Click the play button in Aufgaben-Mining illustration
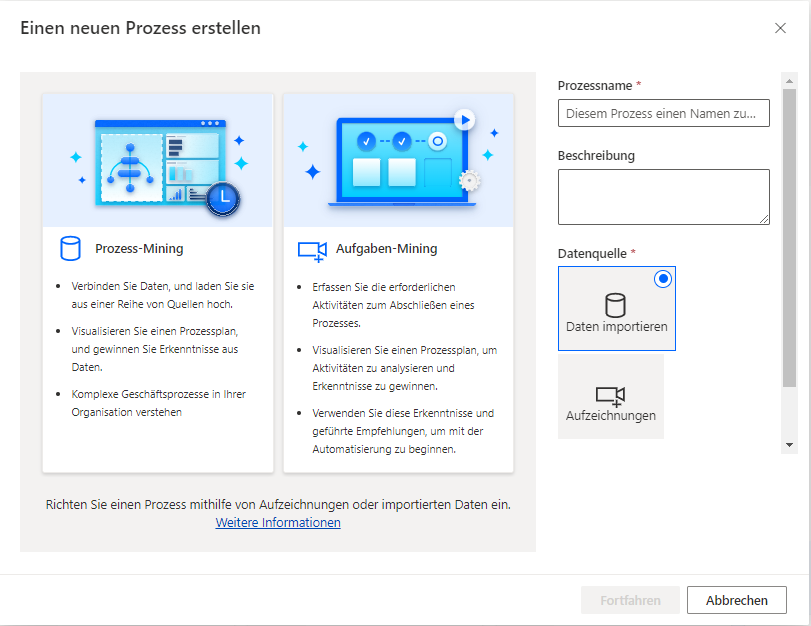 click(463, 120)
